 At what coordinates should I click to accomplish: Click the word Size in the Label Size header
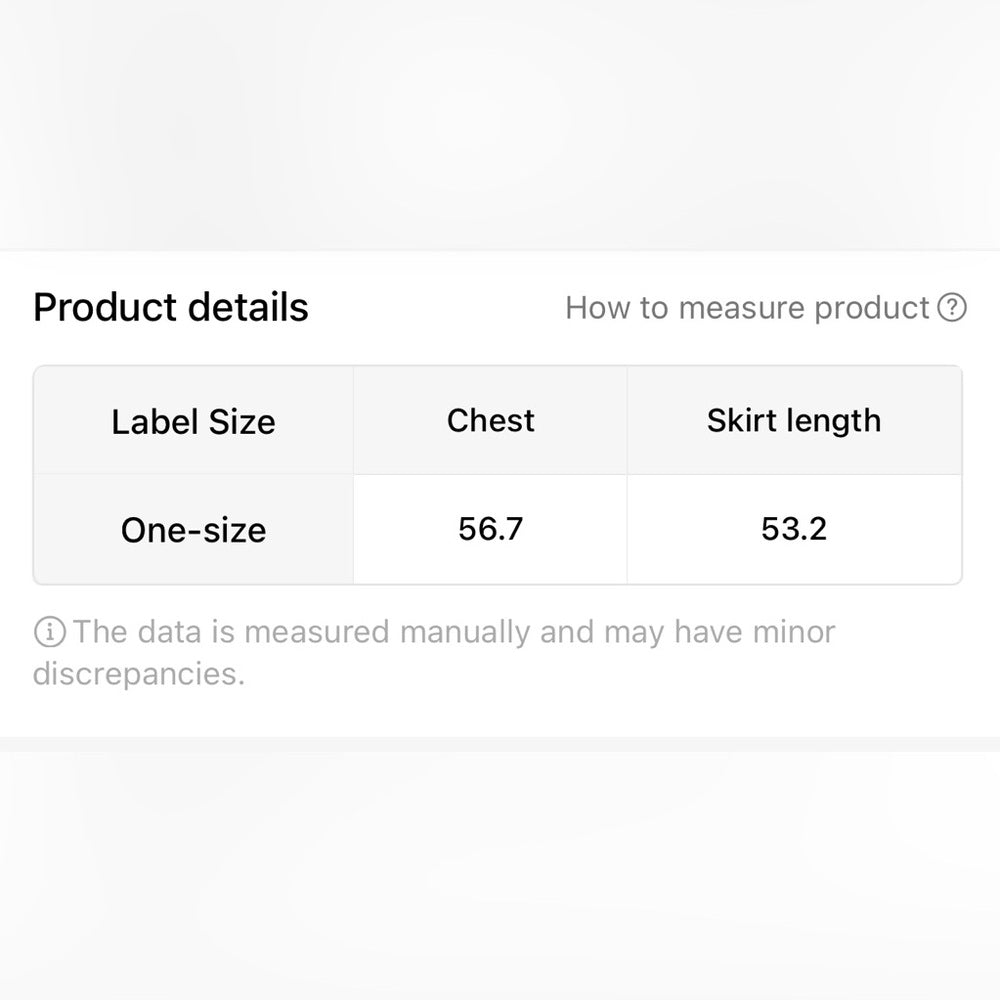tap(240, 421)
